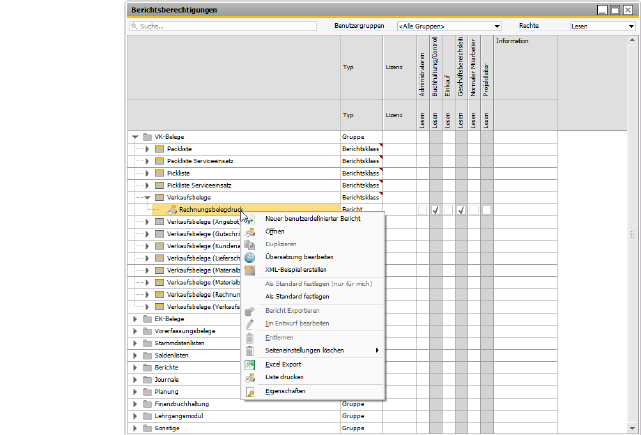
Task: Click the Verkaufsbelege report class icon
Action: pos(159,197)
